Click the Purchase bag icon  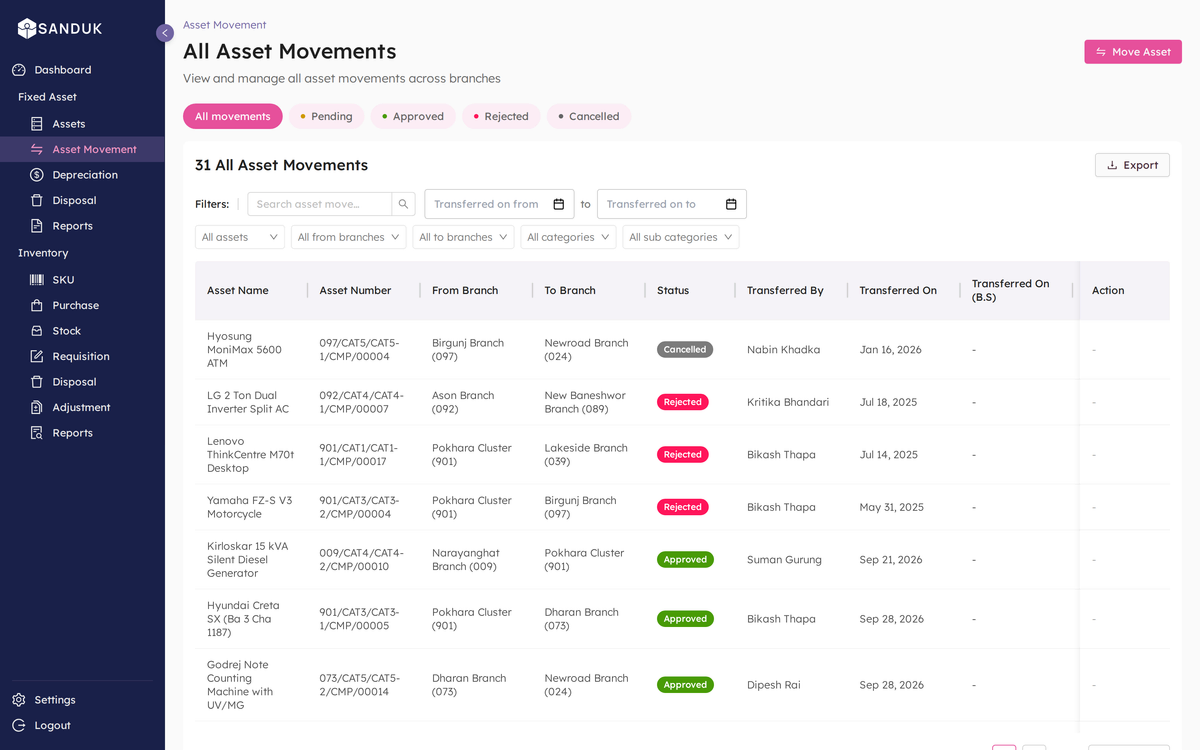pos(37,305)
